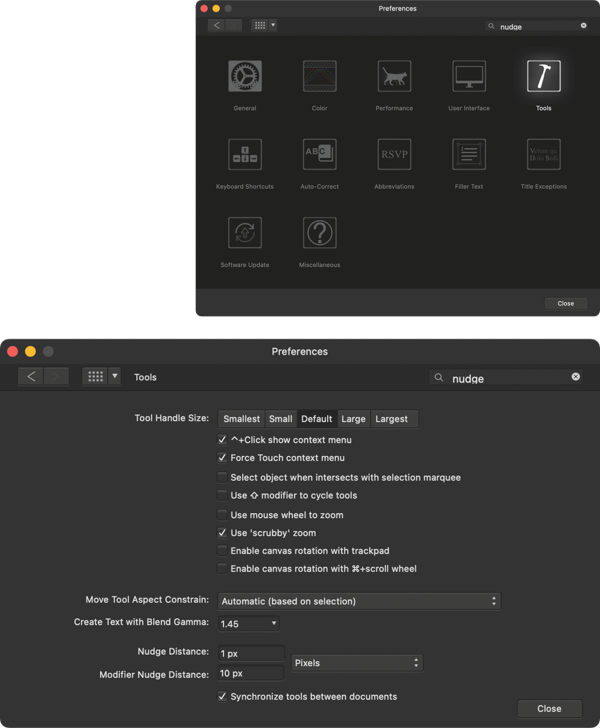Image resolution: width=600 pixels, height=728 pixels.
Task: Open Miscellaneous question mark icon
Action: [x=320, y=233]
